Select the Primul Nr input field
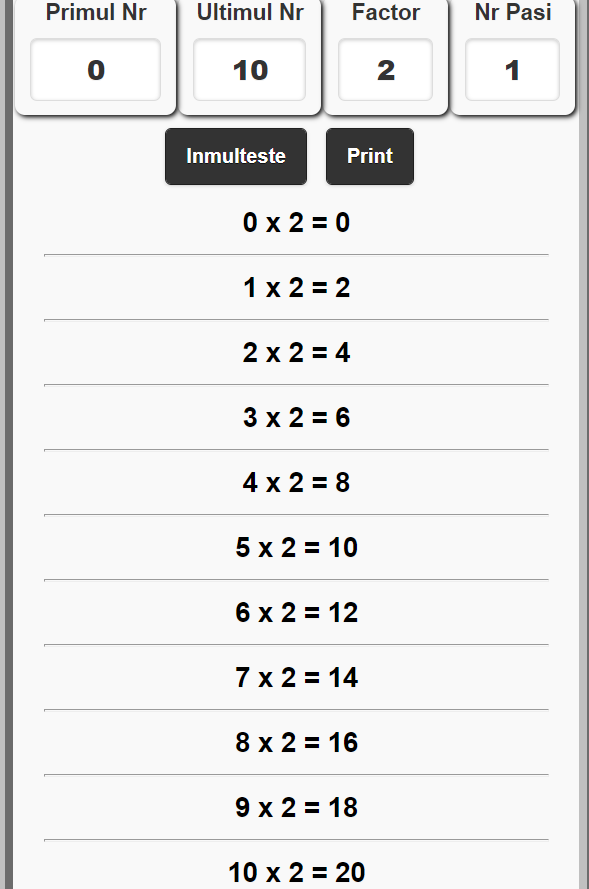The height and width of the screenshot is (889, 589). point(95,70)
